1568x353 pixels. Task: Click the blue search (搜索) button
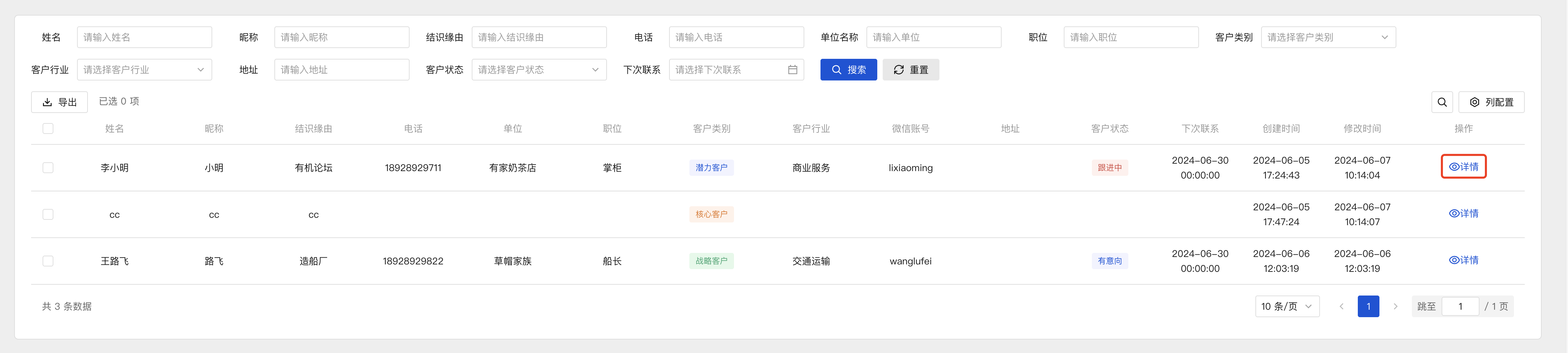tap(848, 70)
